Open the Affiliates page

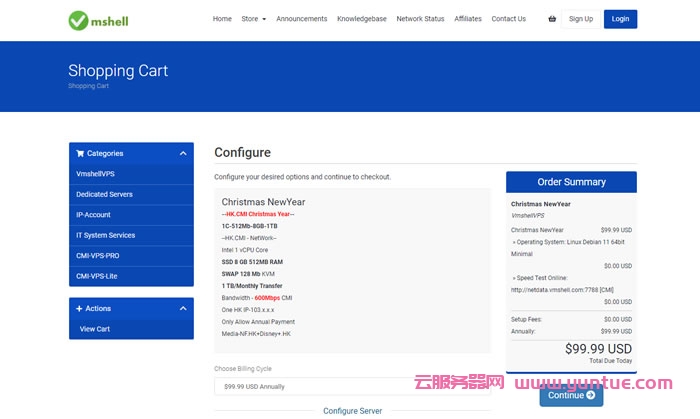(x=468, y=19)
